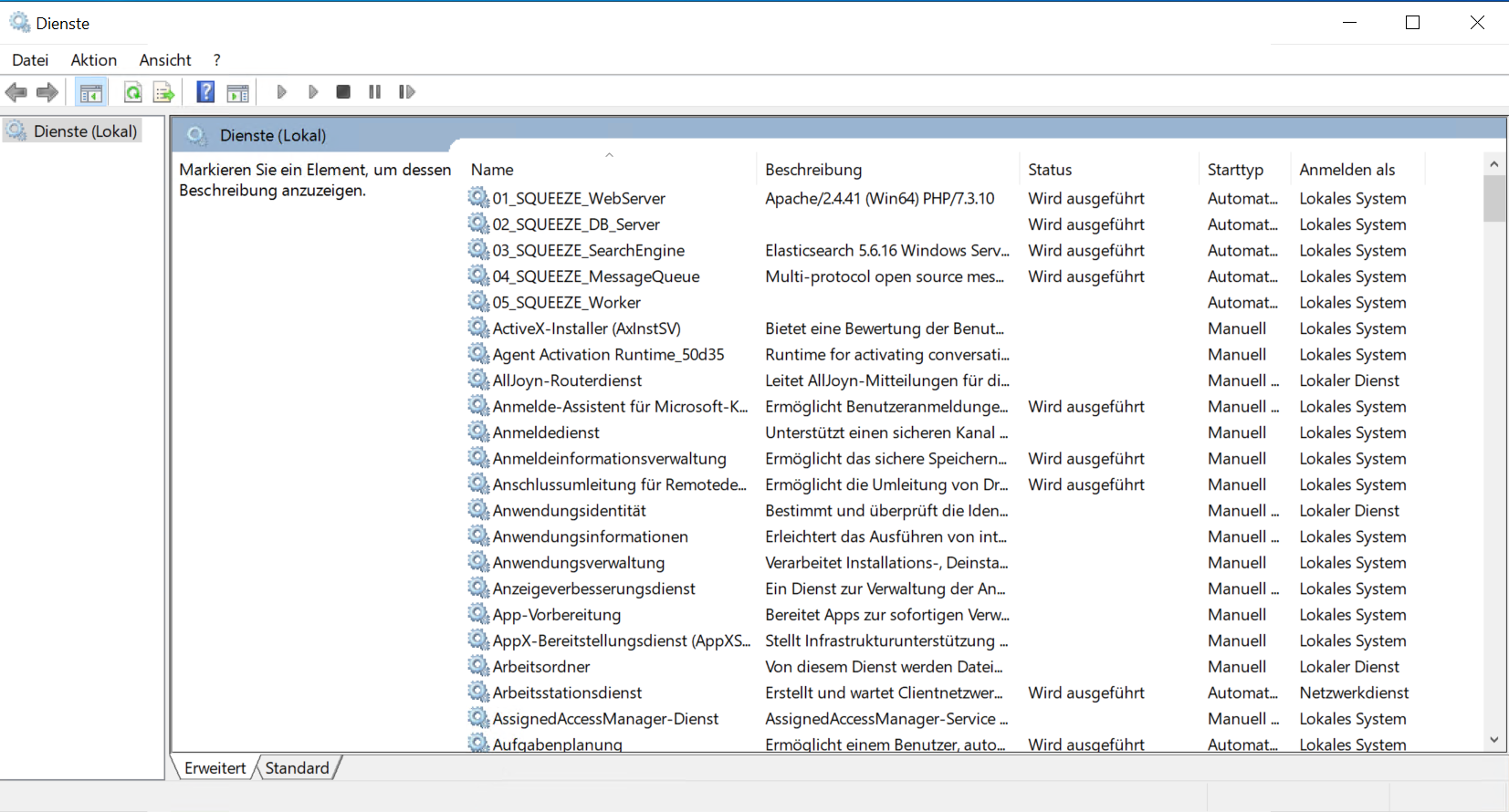Click the gear icon of Arbeitsordner
This screenshot has height=812, width=1509.
(478, 665)
